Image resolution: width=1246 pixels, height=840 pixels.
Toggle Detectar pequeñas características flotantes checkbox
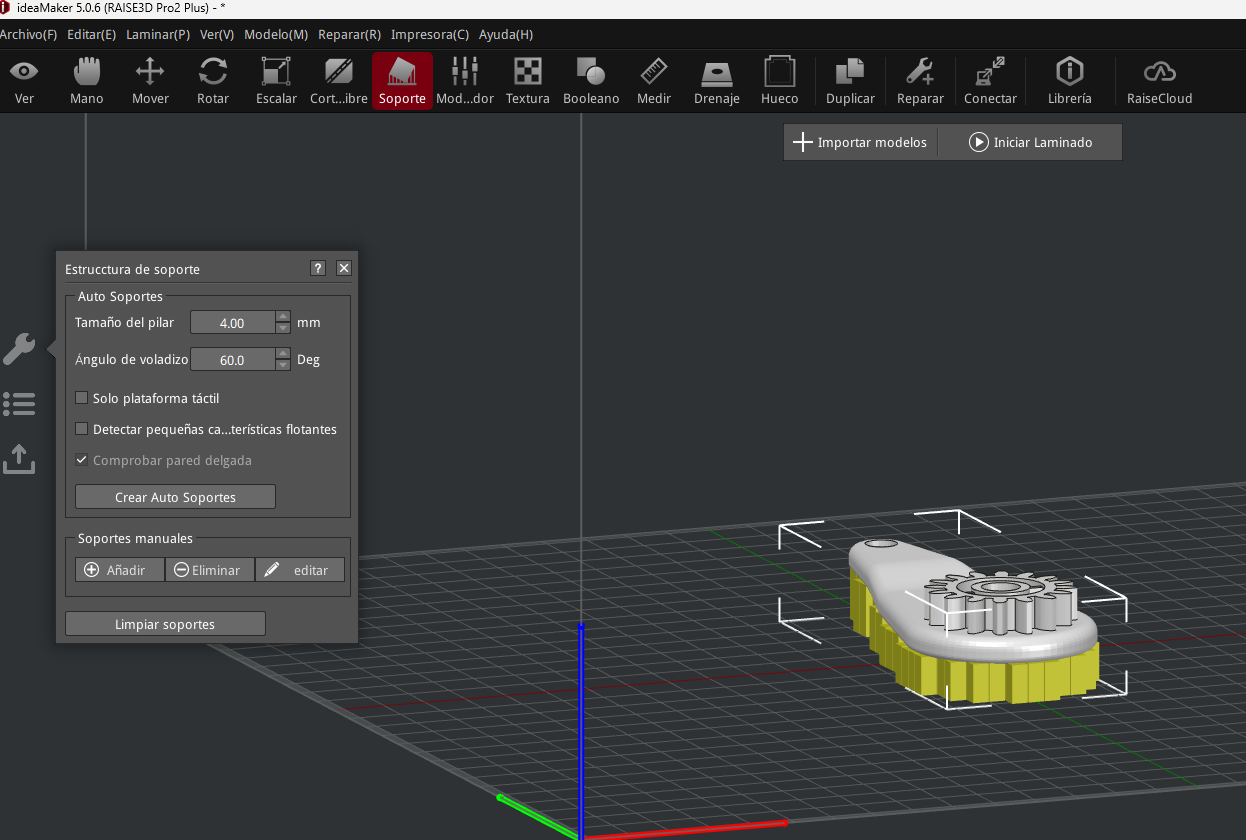pyautogui.click(x=82, y=429)
